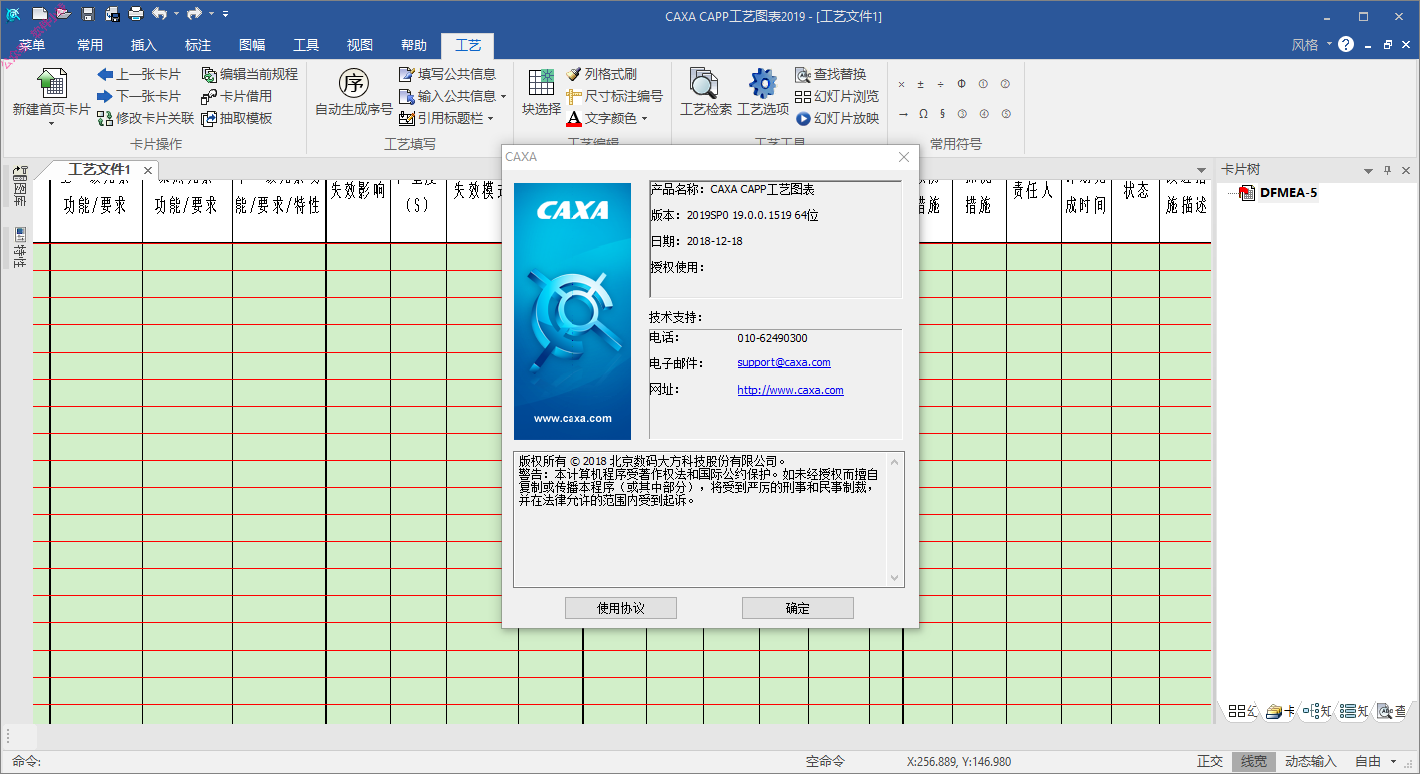Close the CAXA about dialog
1420x774 pixels.
pyautogui.click(x=904, y=157)
